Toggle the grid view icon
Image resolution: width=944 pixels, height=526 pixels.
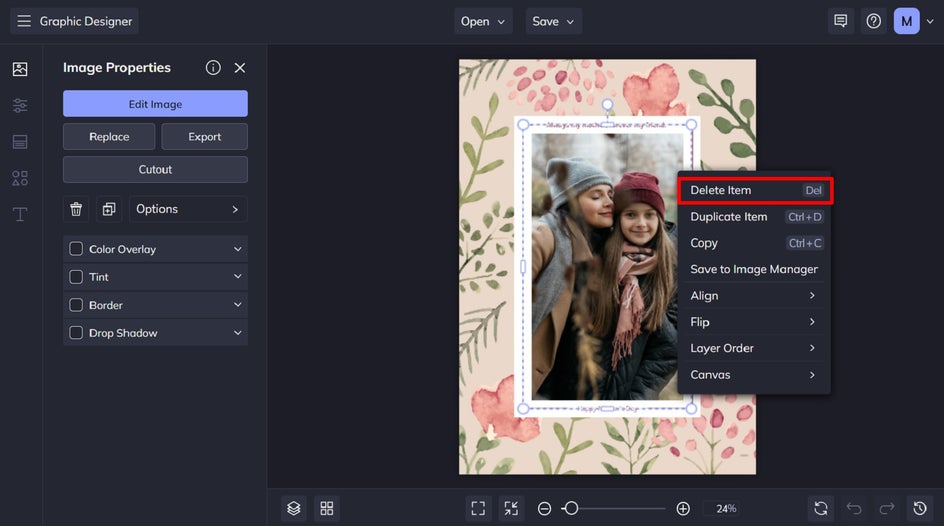[327, 509]
